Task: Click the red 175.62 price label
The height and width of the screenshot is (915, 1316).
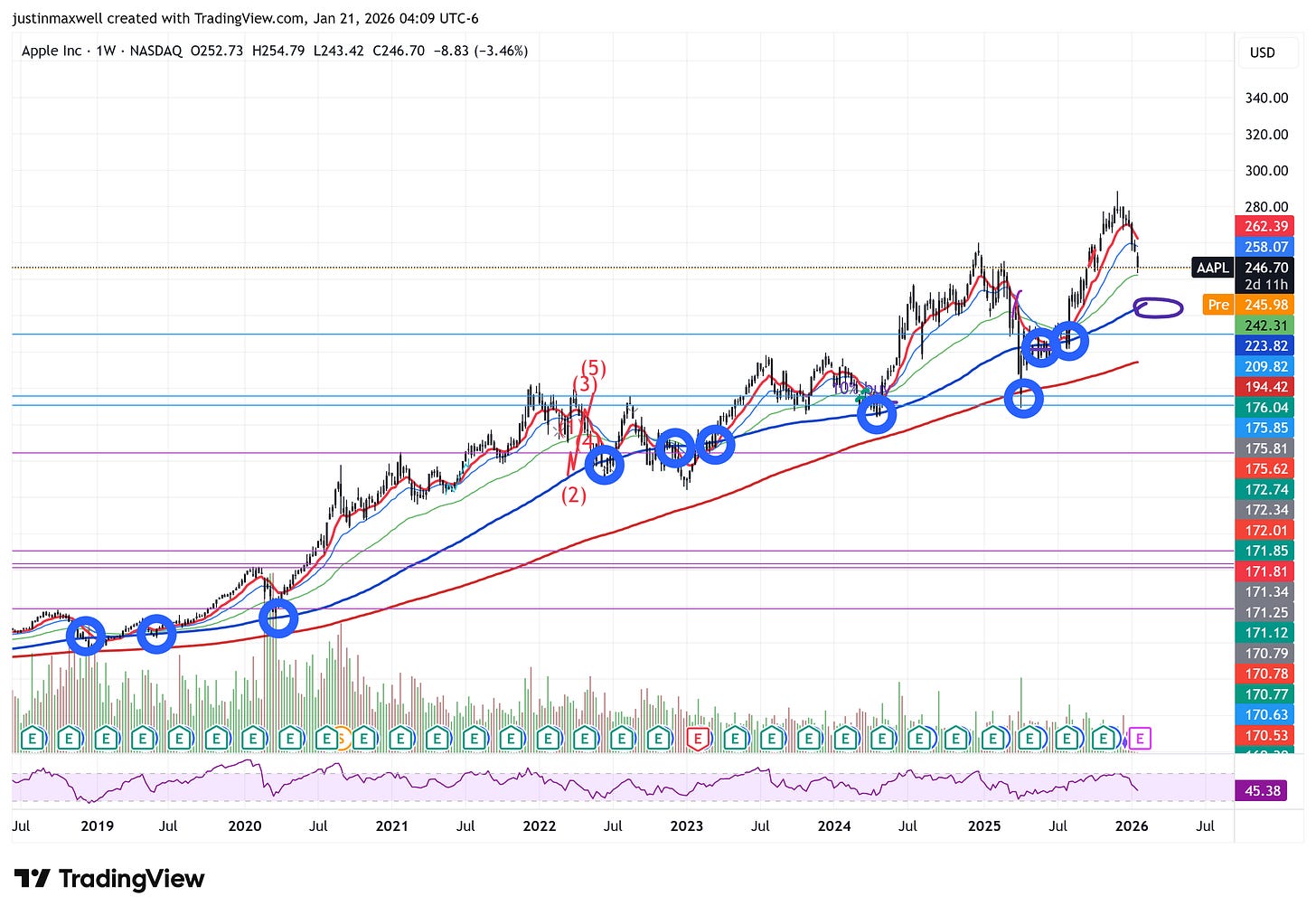Action: 1265,468
